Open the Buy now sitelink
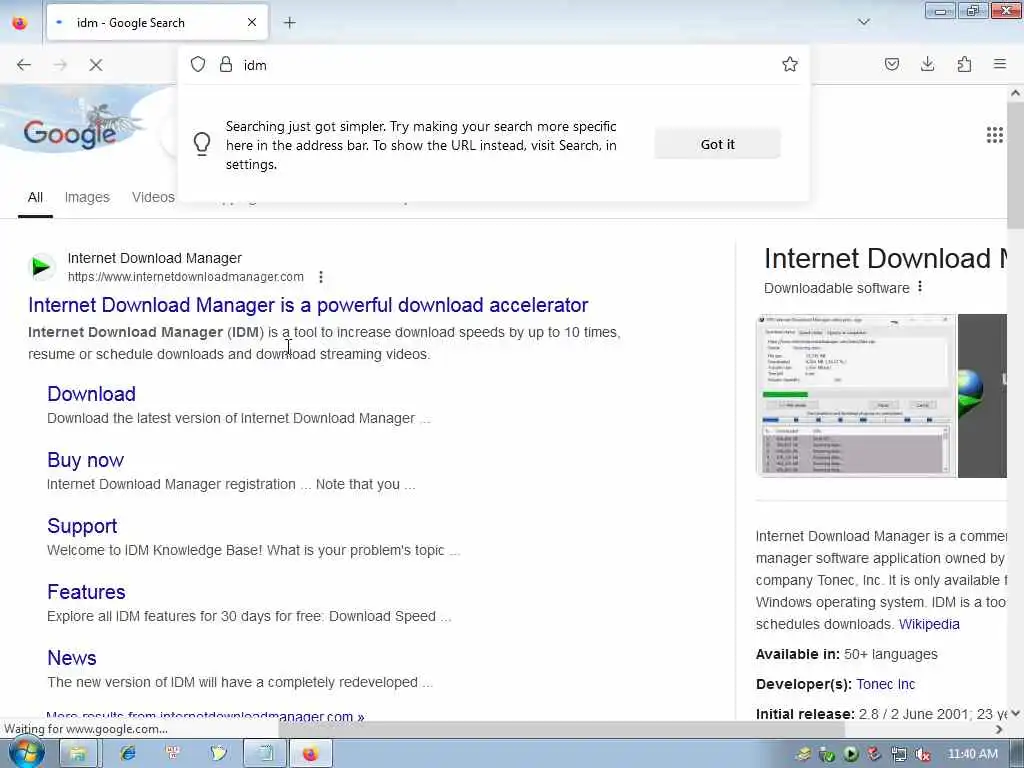The width and height of the screenshot is (1024, 768). [x=86, y=460]
